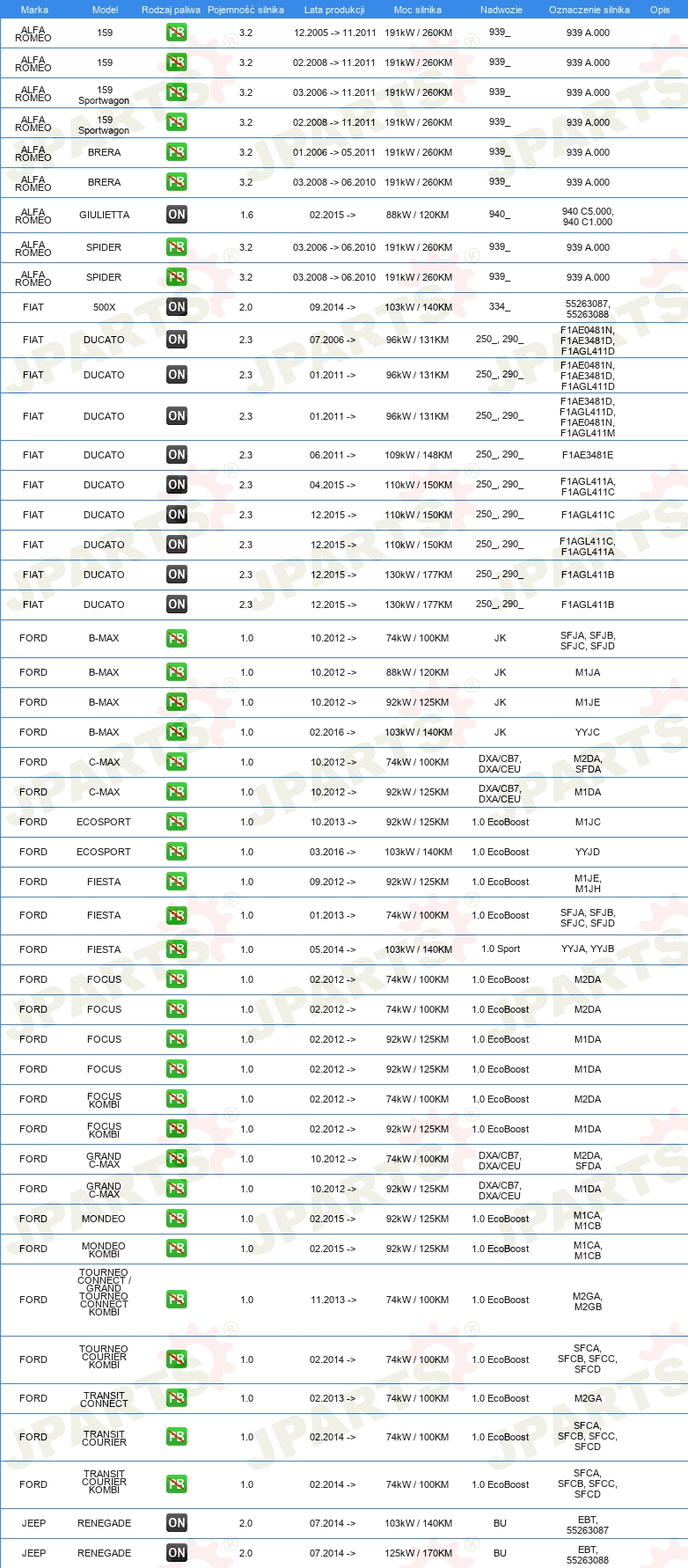Click production date 02.2016 ->
Screen dimensions: 688x1568
(x=333, y=732)
